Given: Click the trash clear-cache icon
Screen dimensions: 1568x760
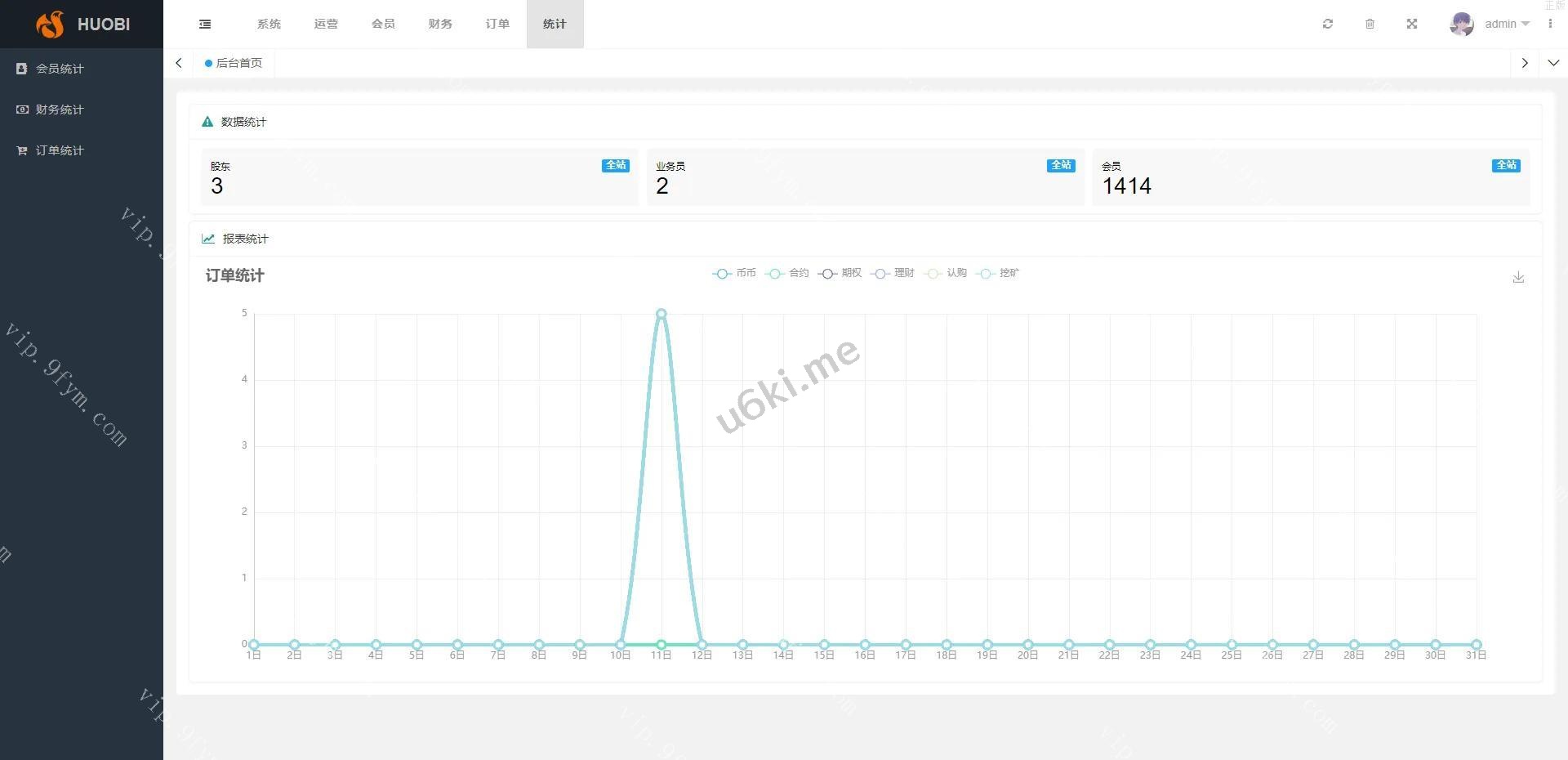Looking at the screenshot, I should tap(1370, 25).
